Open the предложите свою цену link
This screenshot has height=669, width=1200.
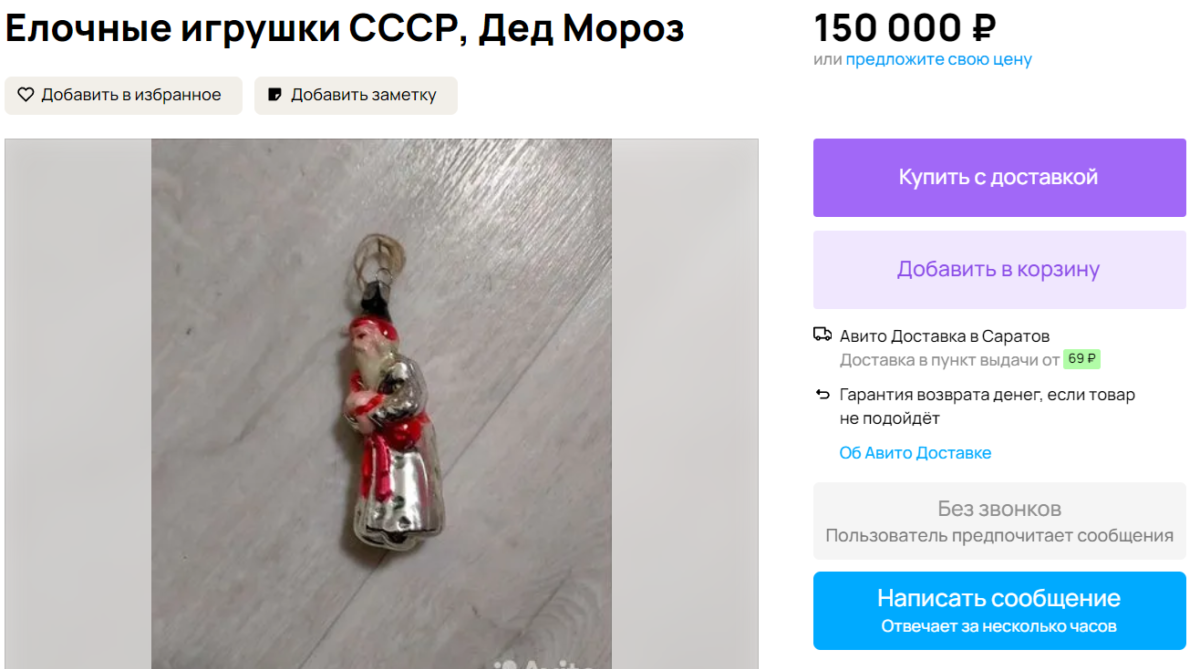(939, 59)
